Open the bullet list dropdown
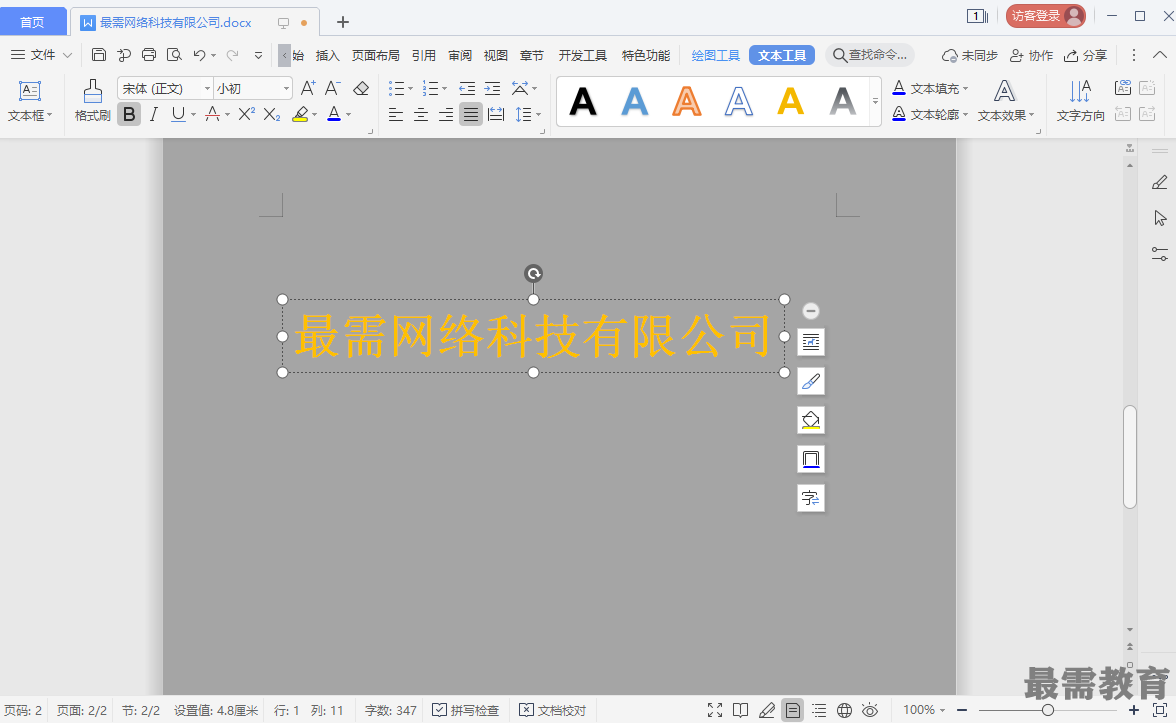The image size is (1176, 723). (410, 88)
